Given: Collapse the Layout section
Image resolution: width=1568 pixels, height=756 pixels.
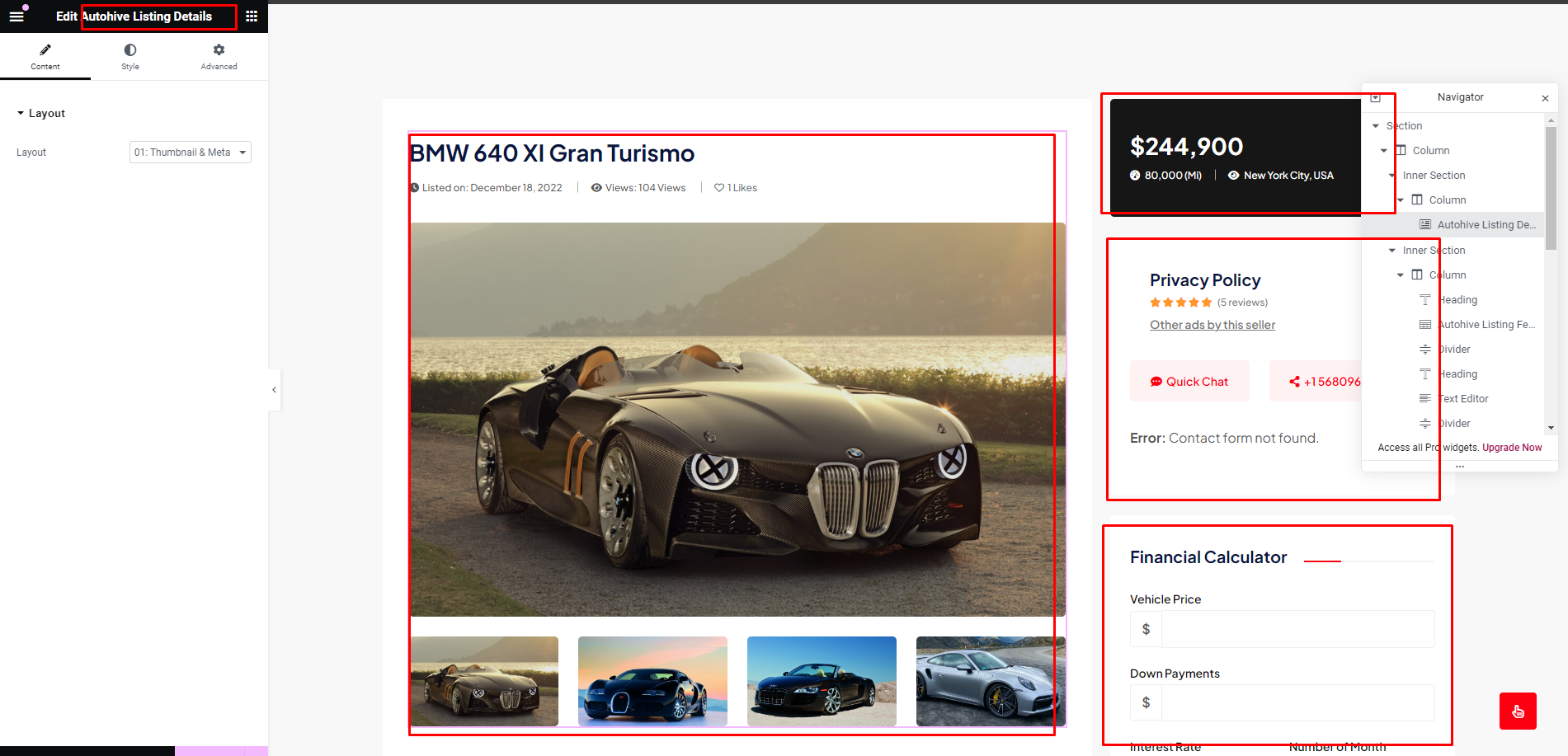Looking at the screenshot, I should (x=40, y=113).
